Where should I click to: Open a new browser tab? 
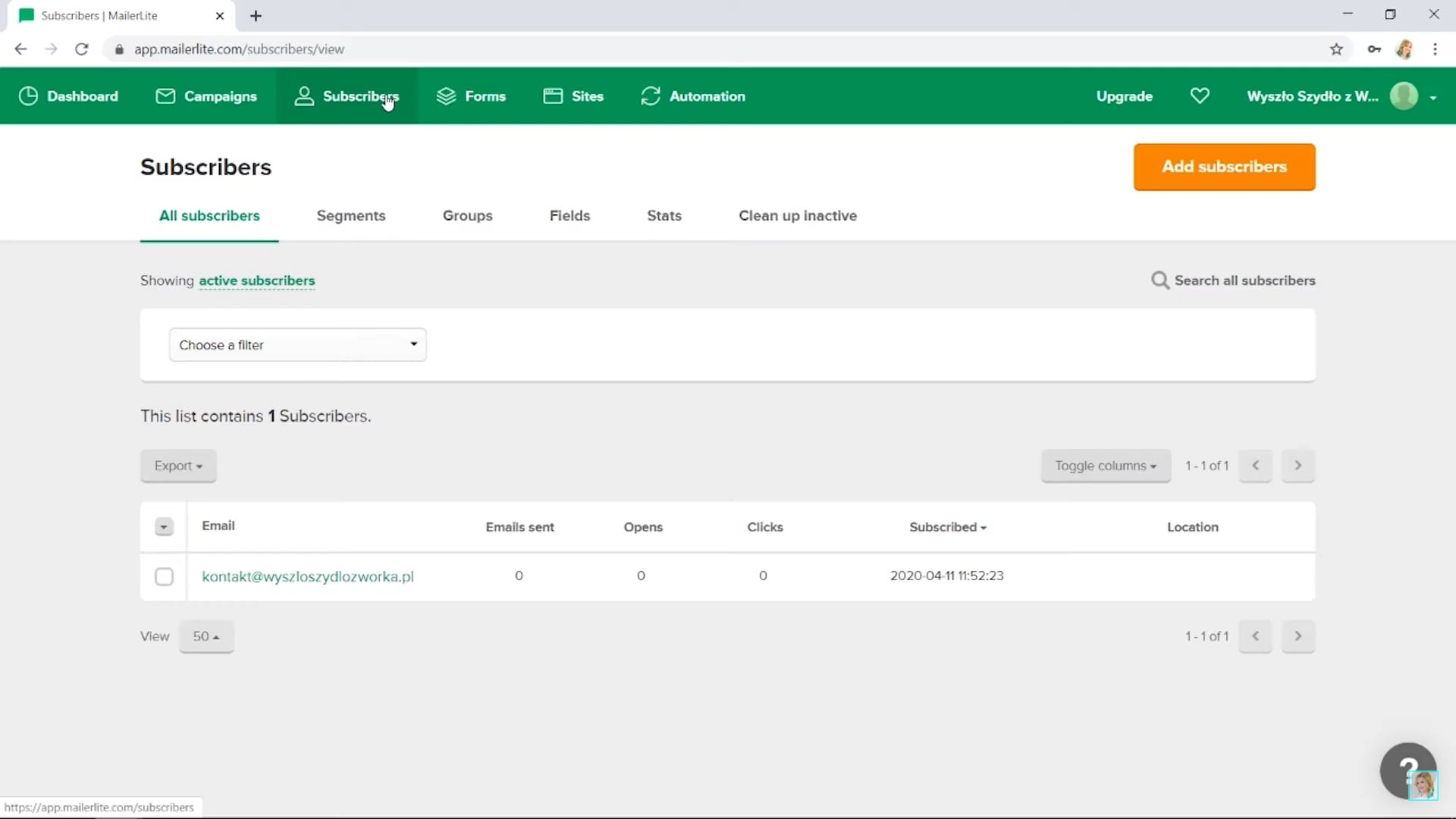click(256, 16)
